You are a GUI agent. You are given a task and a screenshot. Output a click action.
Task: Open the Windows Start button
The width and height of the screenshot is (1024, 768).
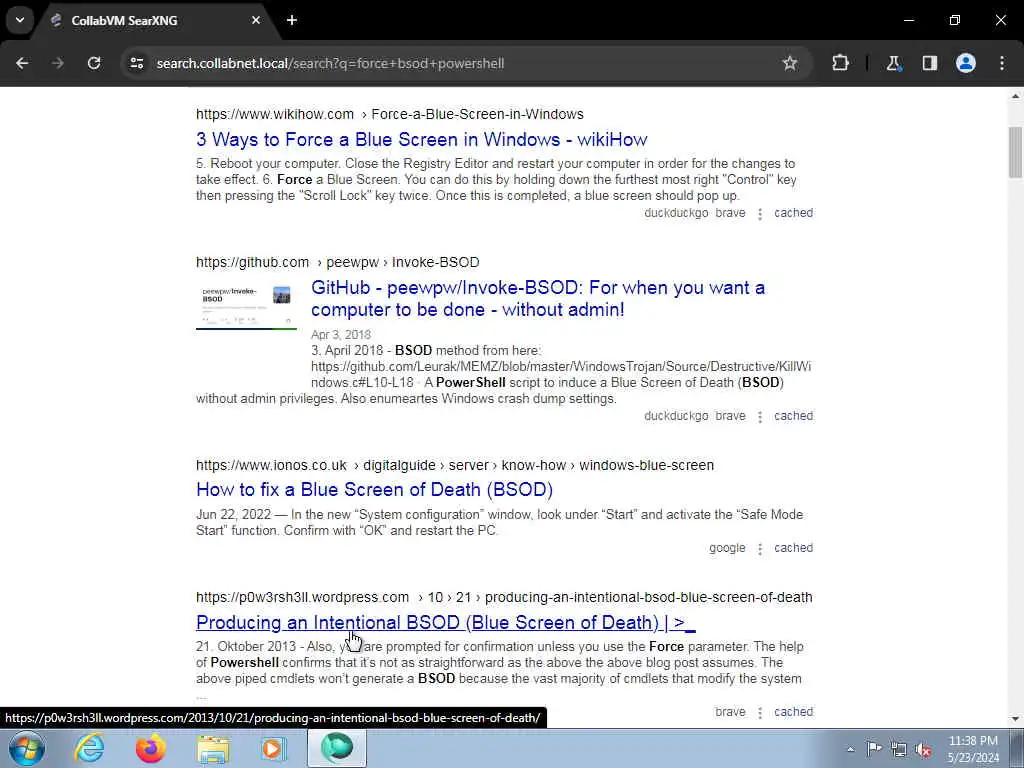pyautogui.click(x=26, y=748)
